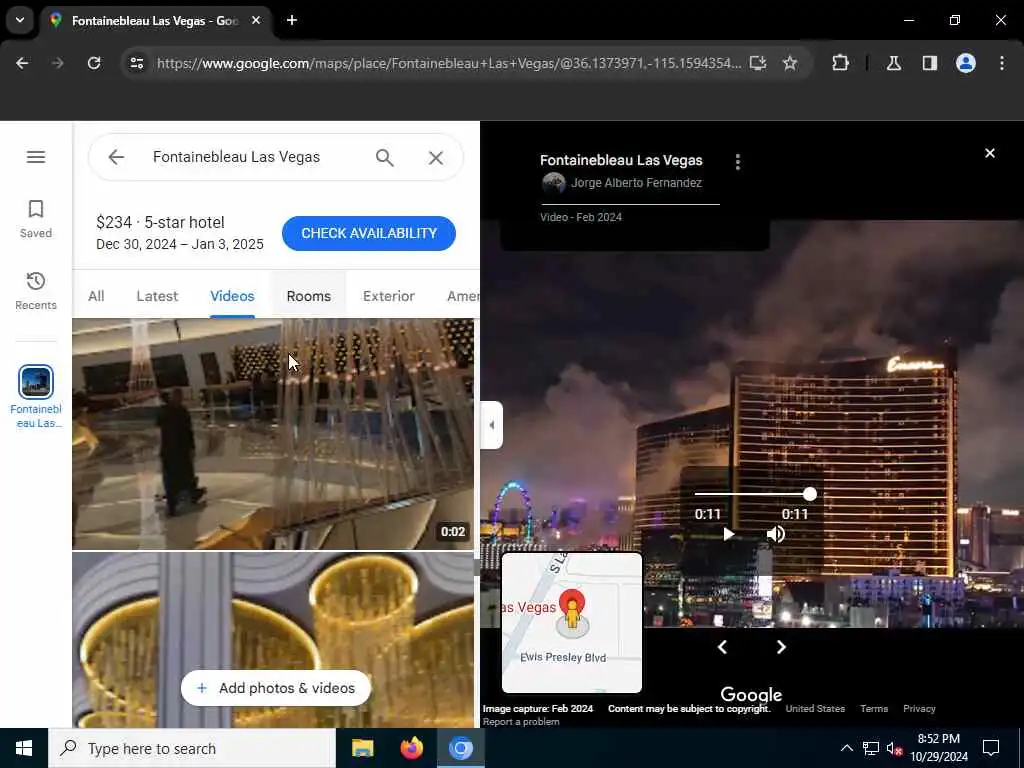The width and height of the screenshot is (1024, 768).
Task: Open a new browser tab
Action: coord(292,20)
